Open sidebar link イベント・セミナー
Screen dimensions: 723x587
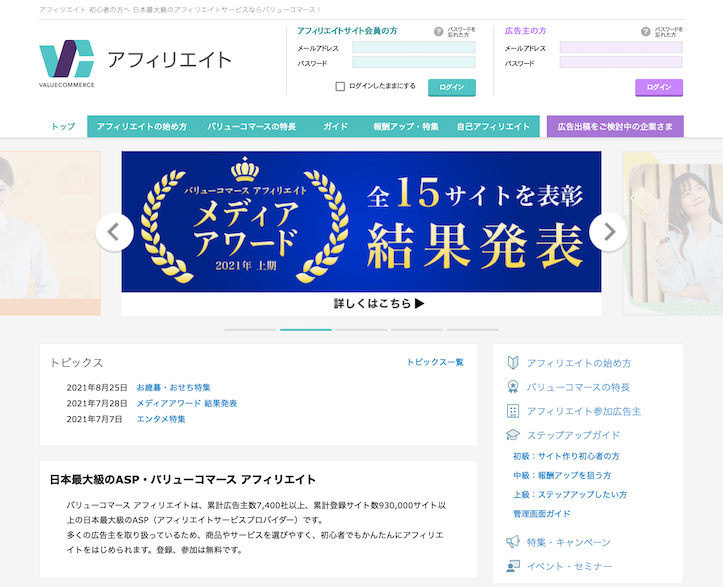[569, 566]
